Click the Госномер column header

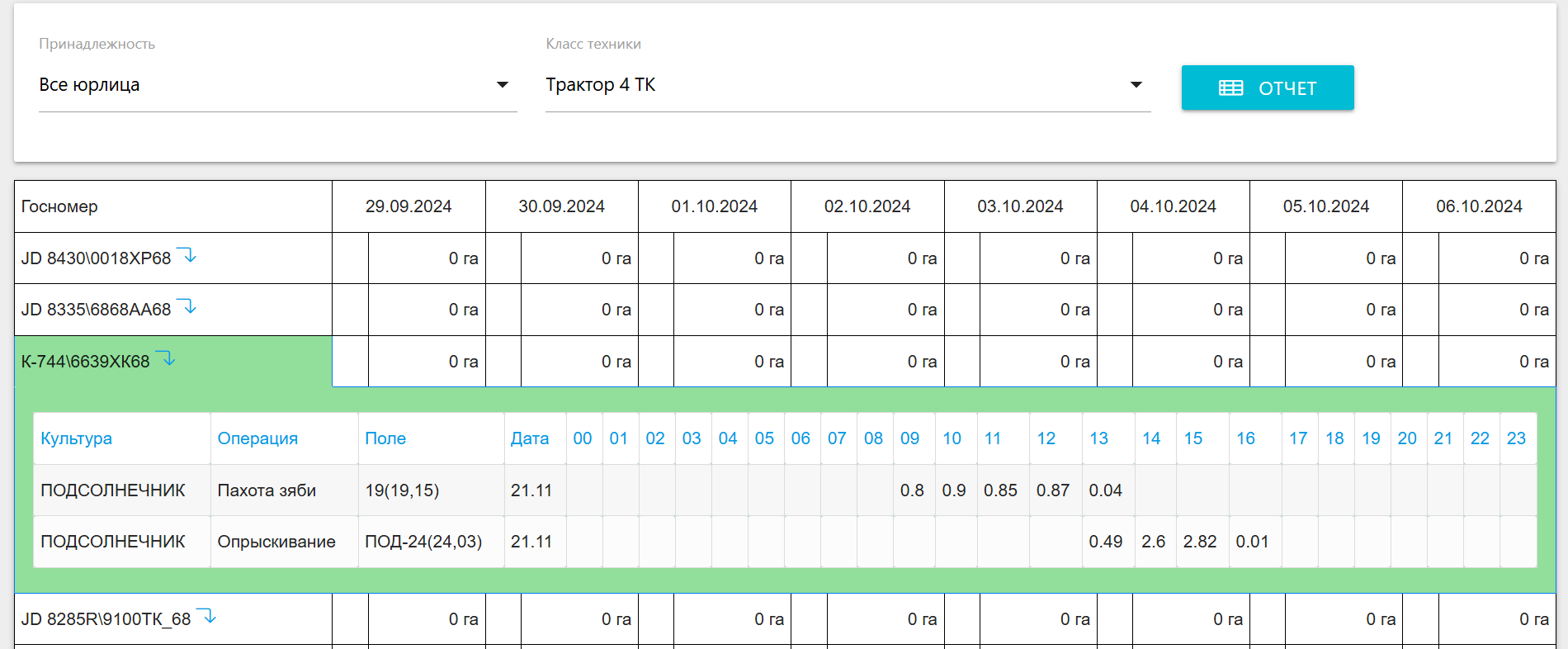(x=59, y=206)
